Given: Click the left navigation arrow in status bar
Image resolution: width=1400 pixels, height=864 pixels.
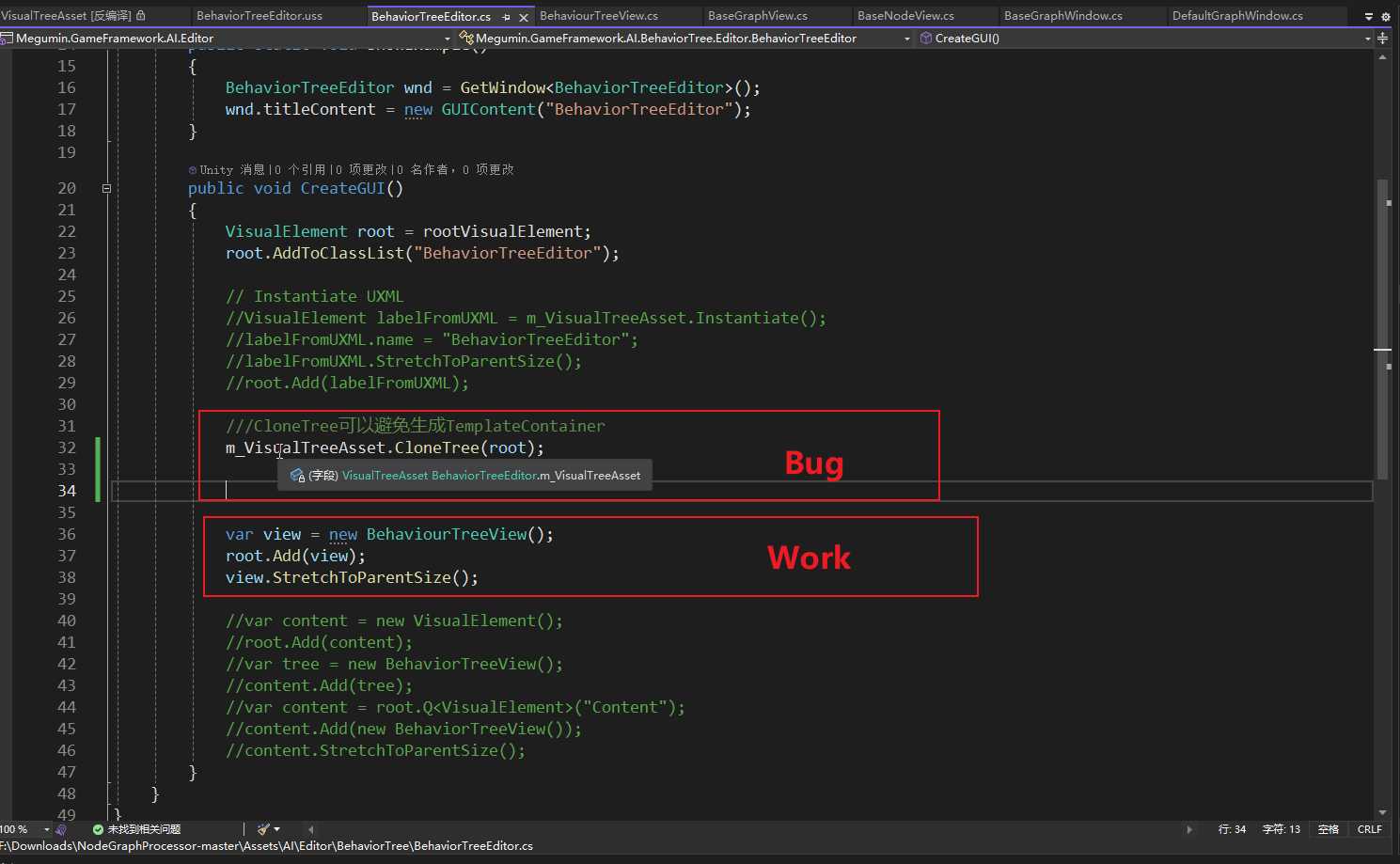Looking at the screenshot, I should pos(310,829).
